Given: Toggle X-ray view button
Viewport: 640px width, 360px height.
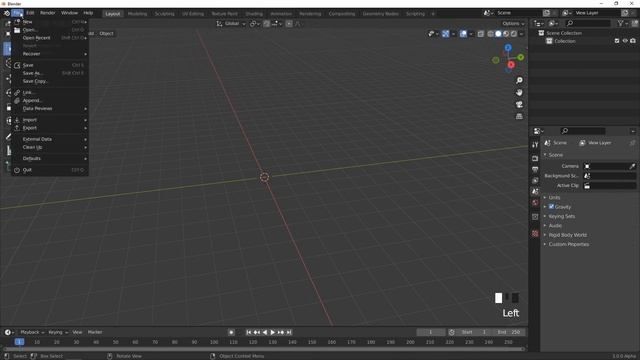Looking at the screenshot, I should tap(481, 34).
